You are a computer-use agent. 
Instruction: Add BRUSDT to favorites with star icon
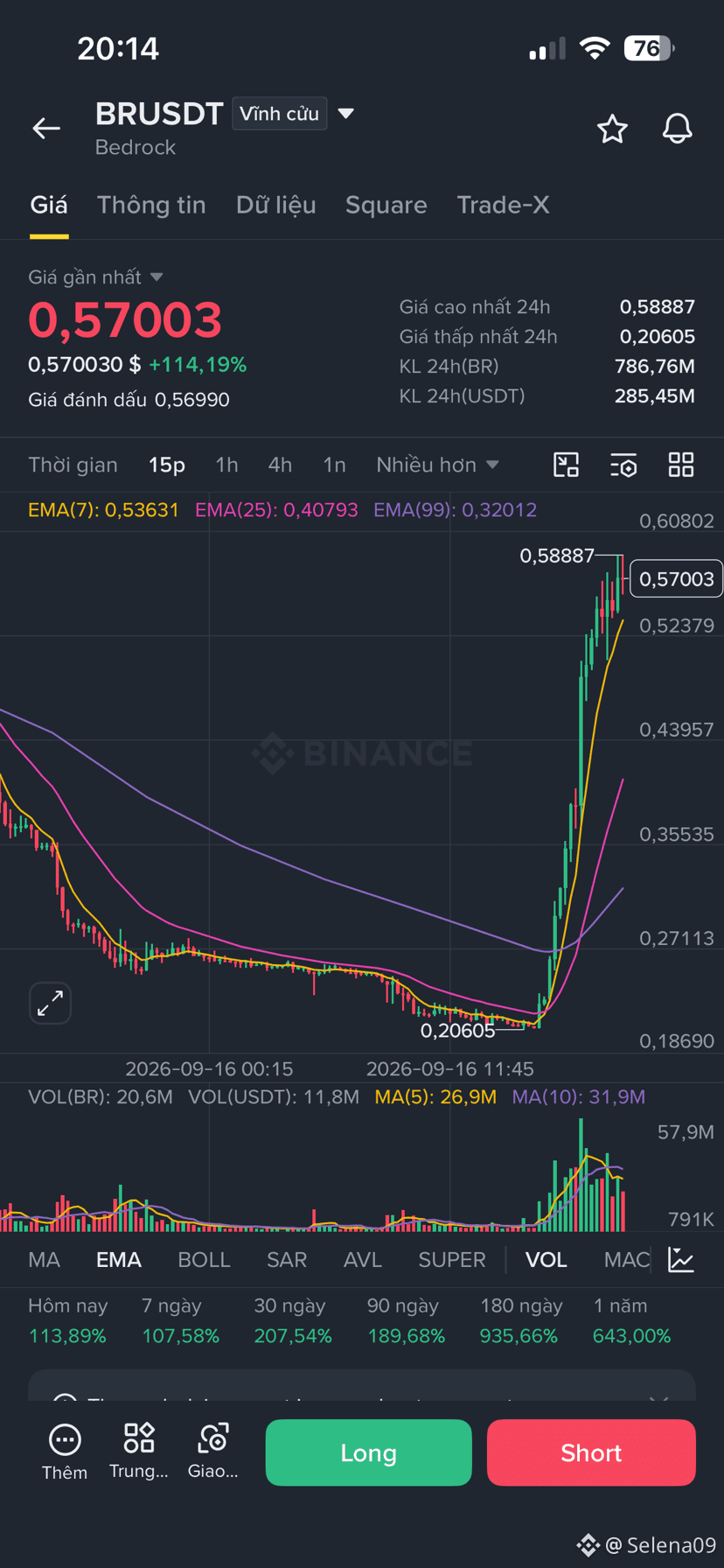[612, 129]
